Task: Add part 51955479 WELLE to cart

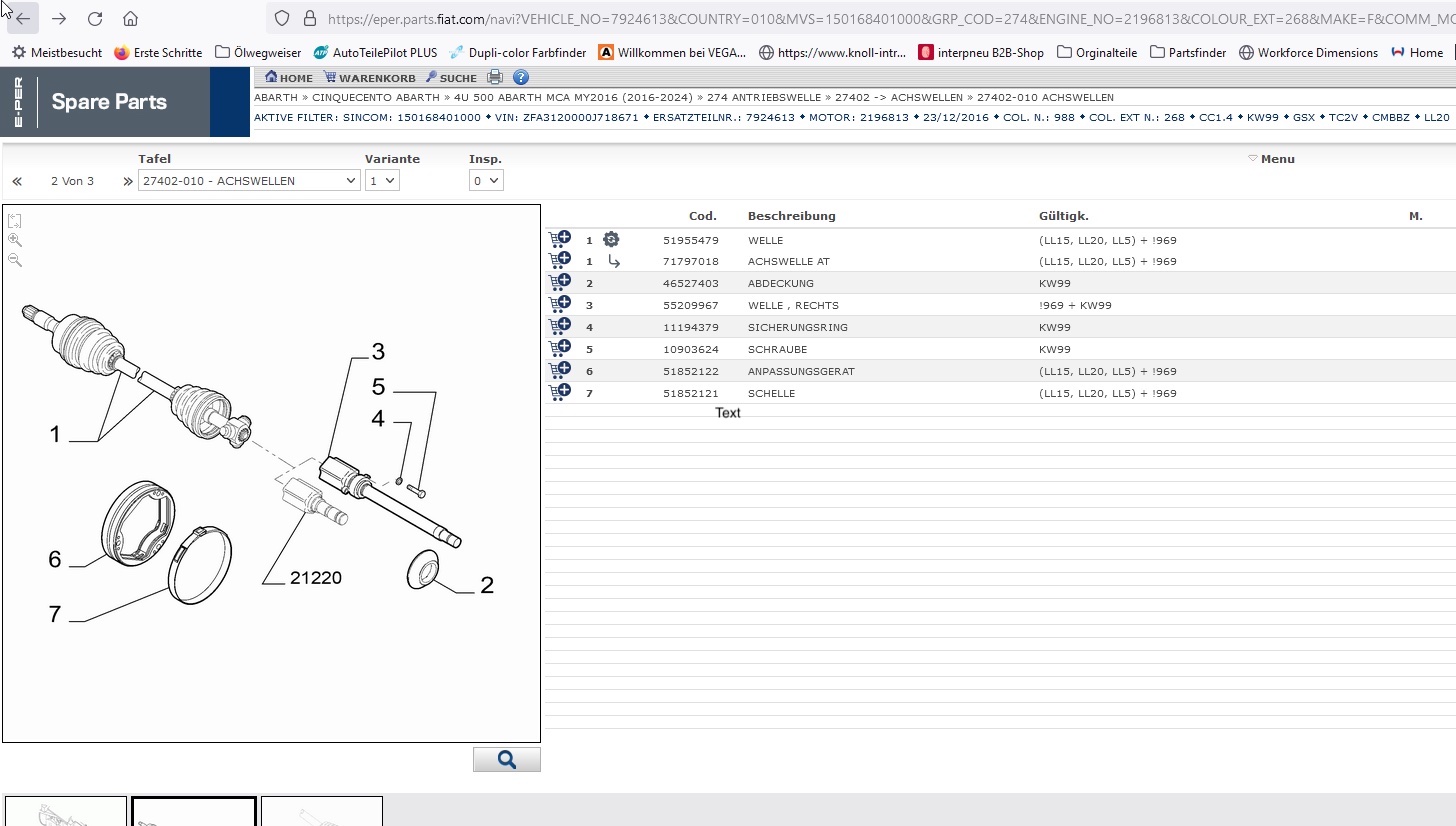Action: [559, 240]
